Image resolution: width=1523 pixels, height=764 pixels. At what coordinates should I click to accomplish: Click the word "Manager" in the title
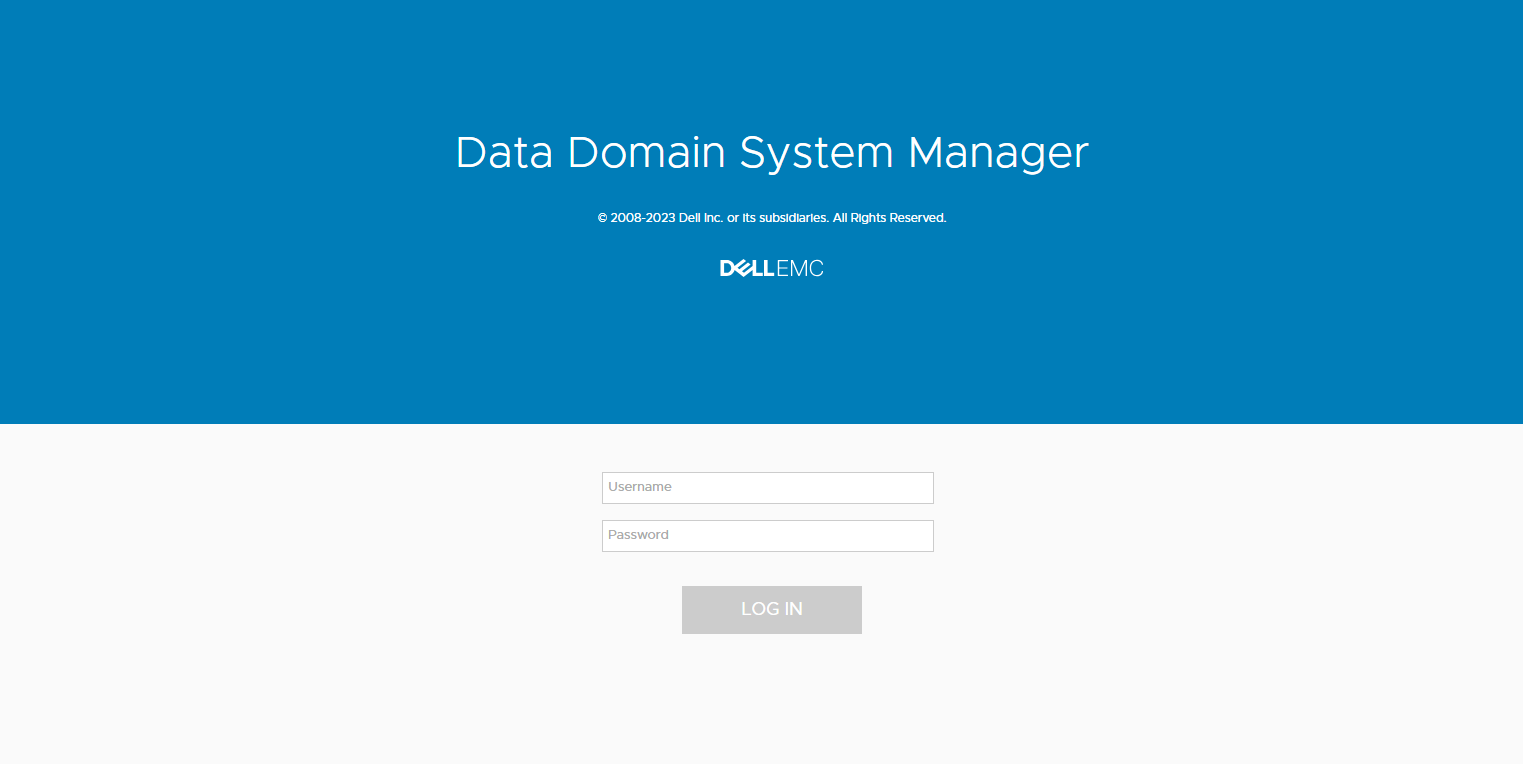click(998, 153)
